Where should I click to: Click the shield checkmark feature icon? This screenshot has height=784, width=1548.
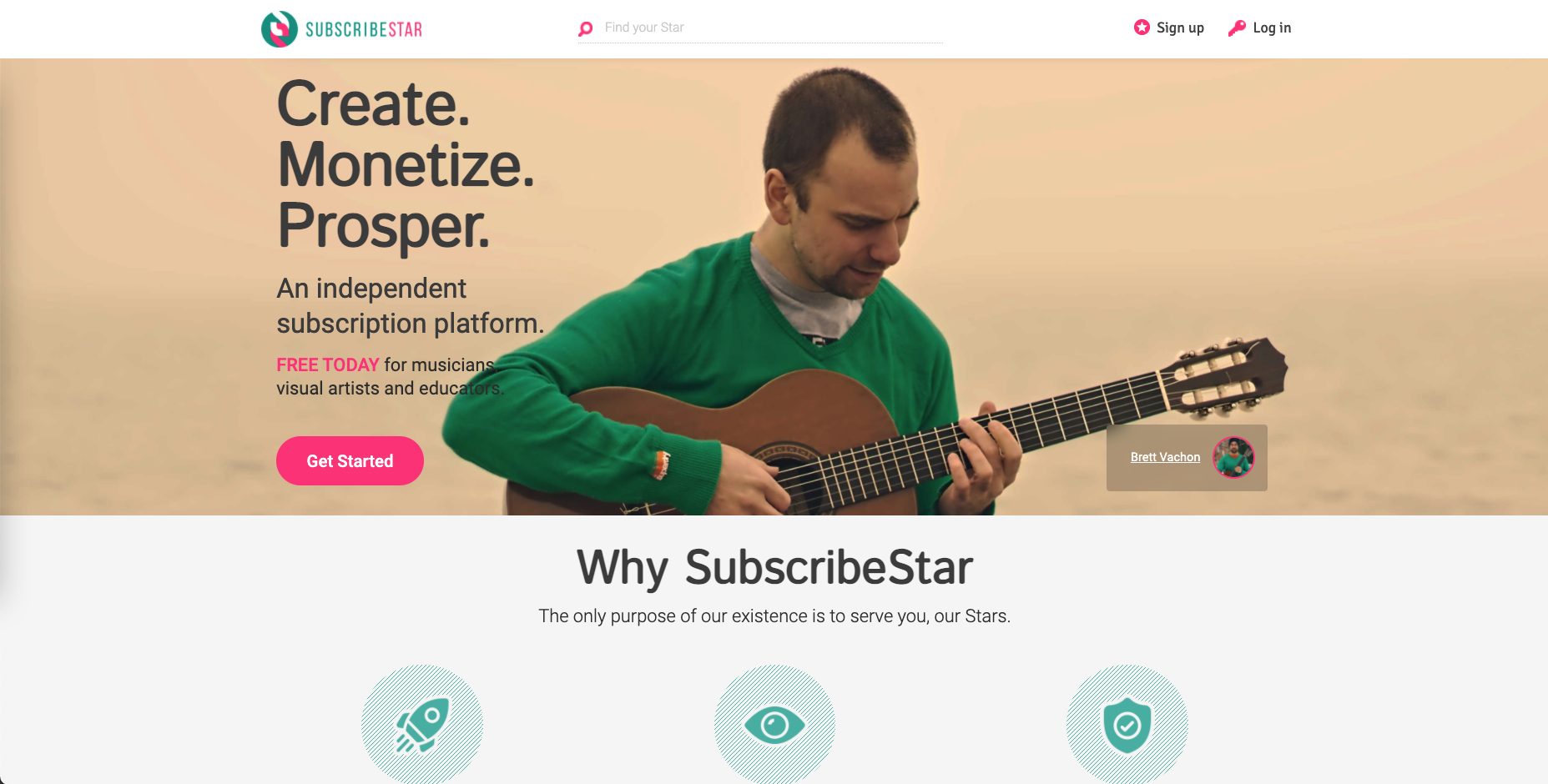[x=1127, y=724]
